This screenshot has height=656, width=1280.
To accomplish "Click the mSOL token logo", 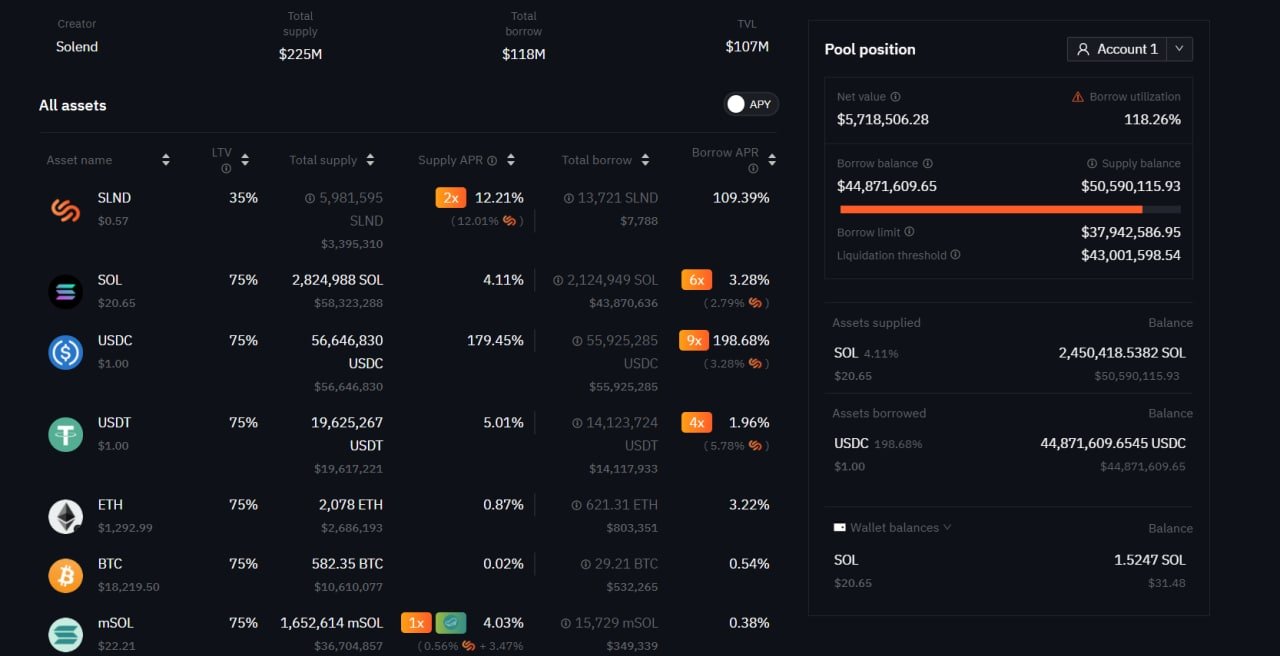I will [x=65, y=634].
